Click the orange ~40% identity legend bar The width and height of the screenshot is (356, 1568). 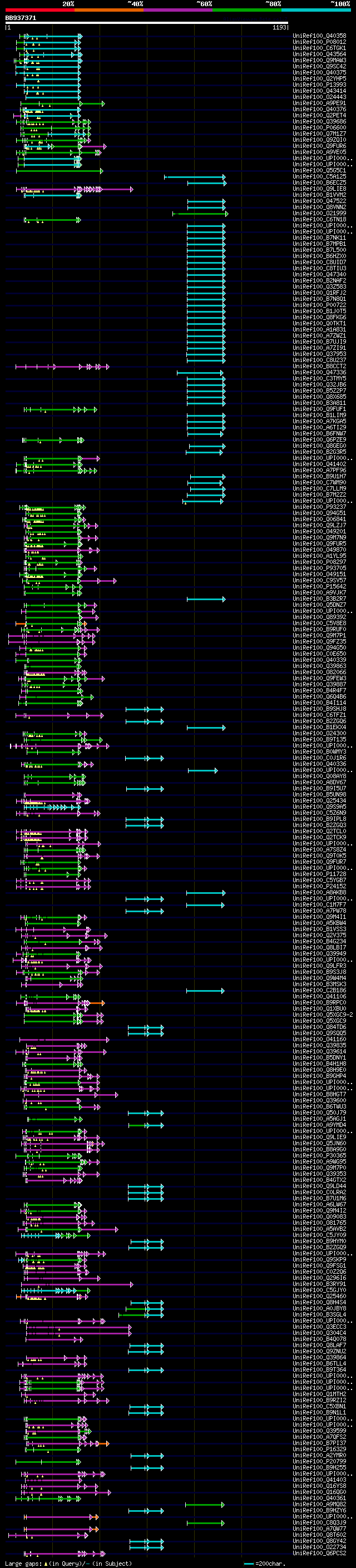[x=109, y=10]
